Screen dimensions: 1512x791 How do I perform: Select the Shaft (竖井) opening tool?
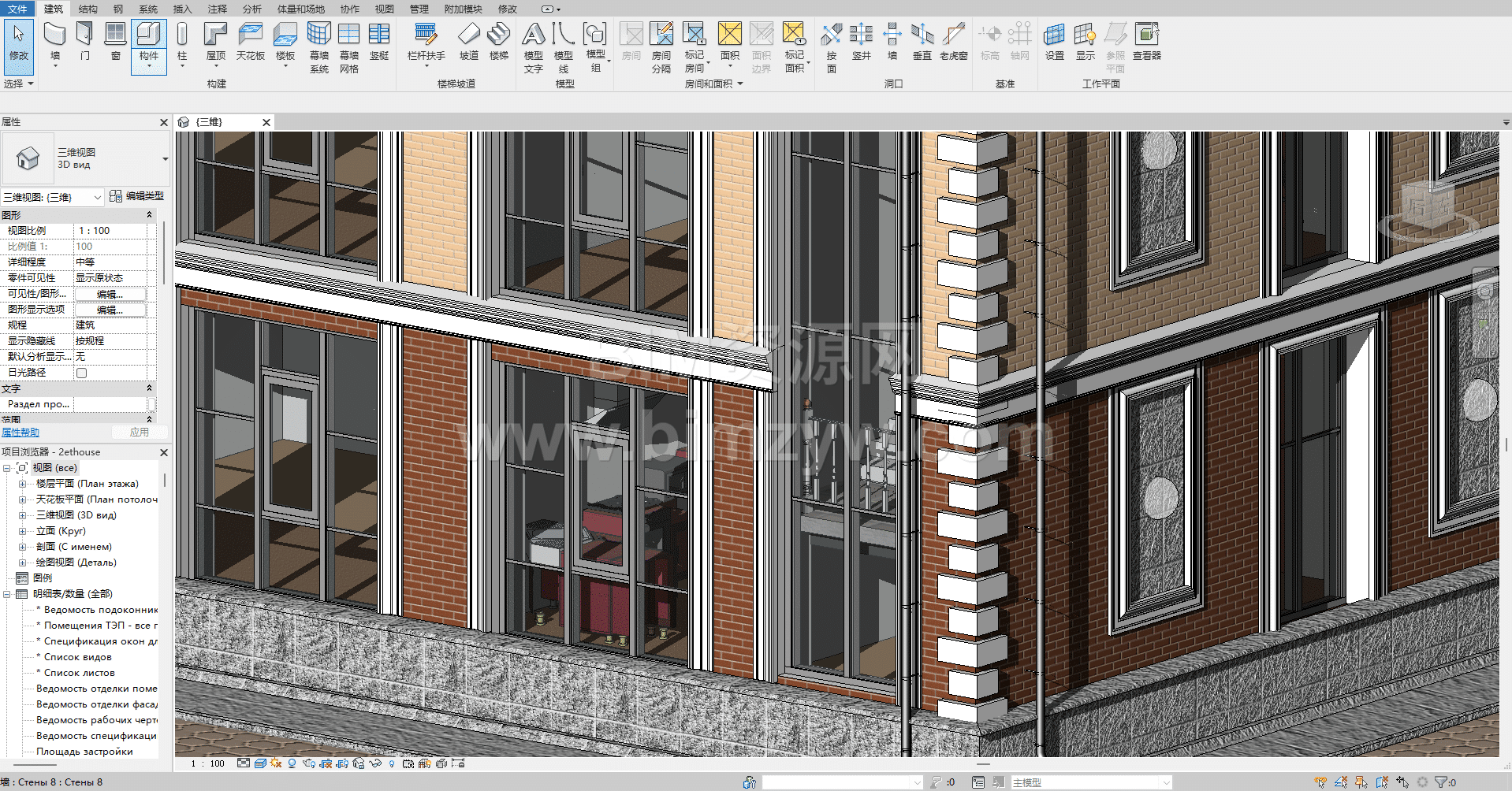(862, 42)
